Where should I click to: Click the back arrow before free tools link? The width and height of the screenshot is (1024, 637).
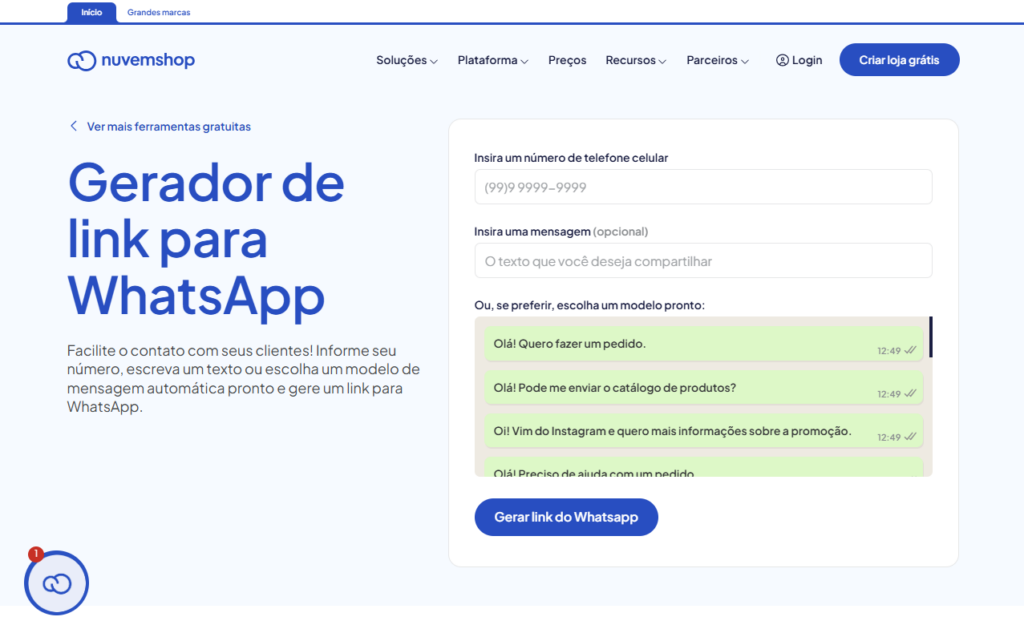pyautogui.click(x=73, y=127)
